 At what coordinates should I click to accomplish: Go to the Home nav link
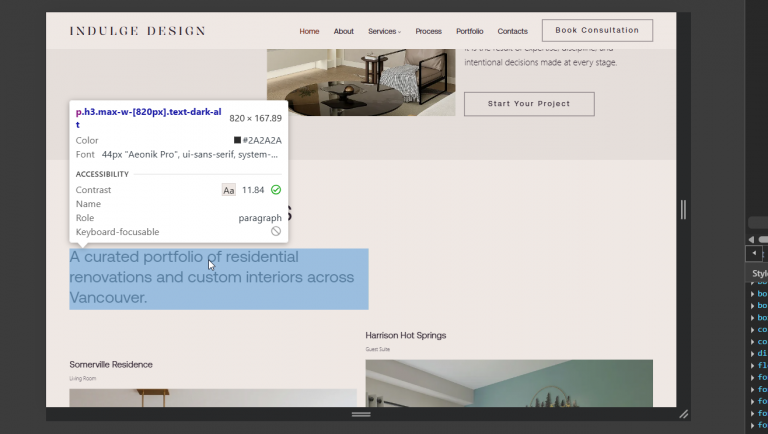[x=309, y=31]
